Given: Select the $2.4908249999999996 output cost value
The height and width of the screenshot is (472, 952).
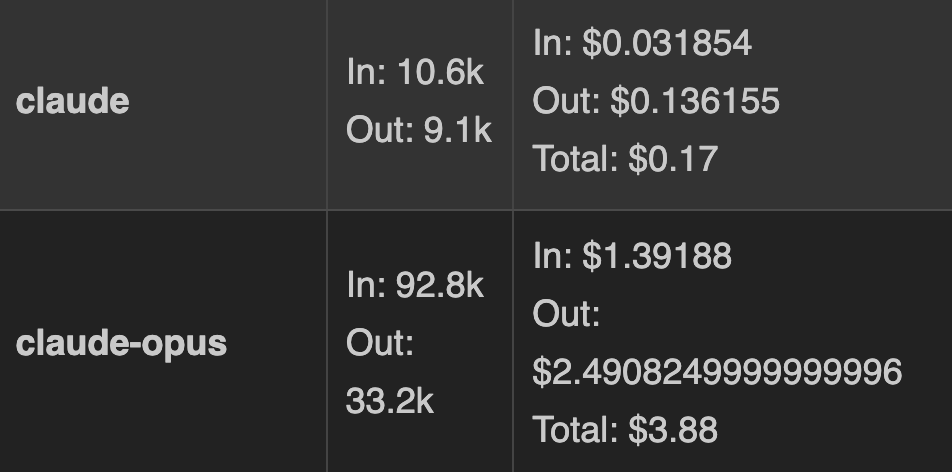Looking at the screenshot, I should [717, 372].
